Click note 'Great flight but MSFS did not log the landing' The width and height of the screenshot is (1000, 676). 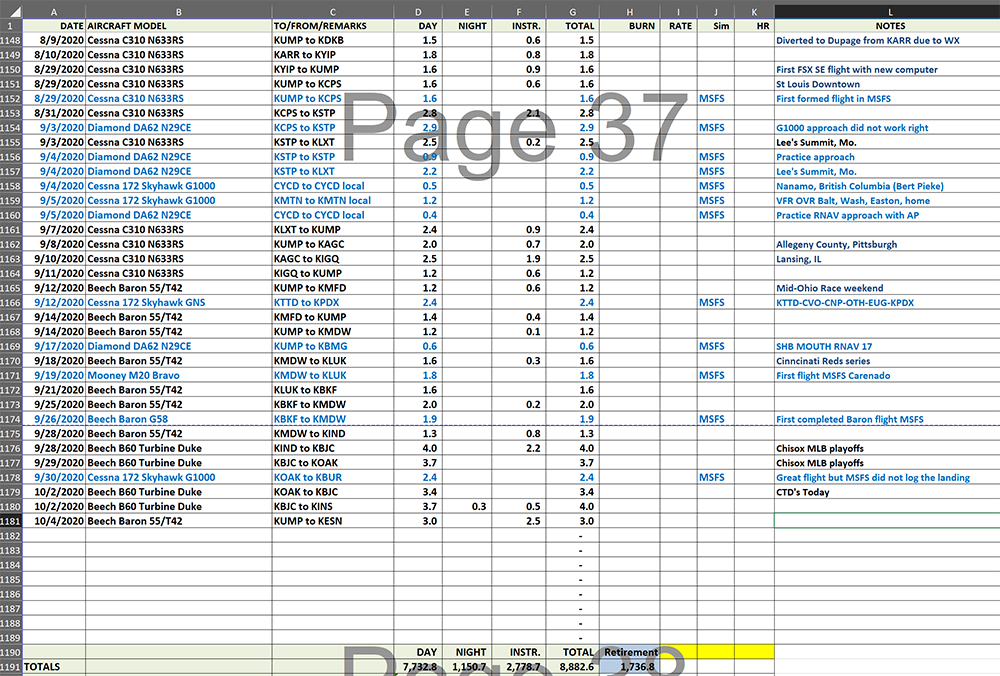(x=872, y=478)
